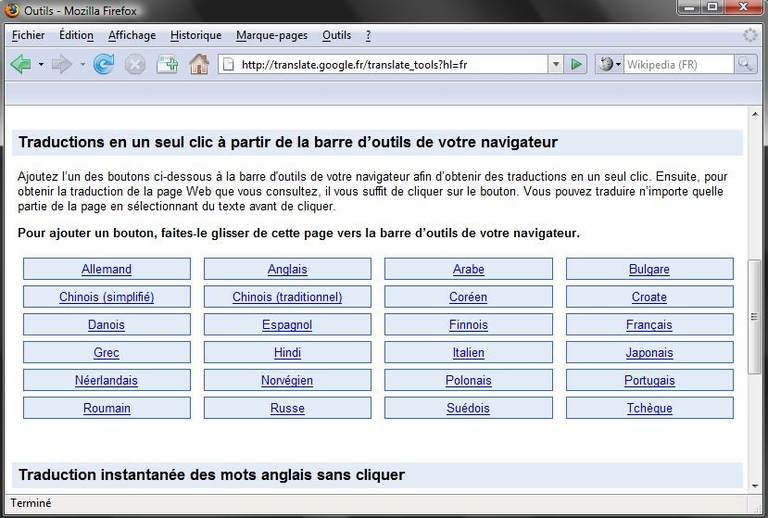The width and height of the screenshot is (768, 518).
Task: Open the Outils menu
Action: (336, 35)
